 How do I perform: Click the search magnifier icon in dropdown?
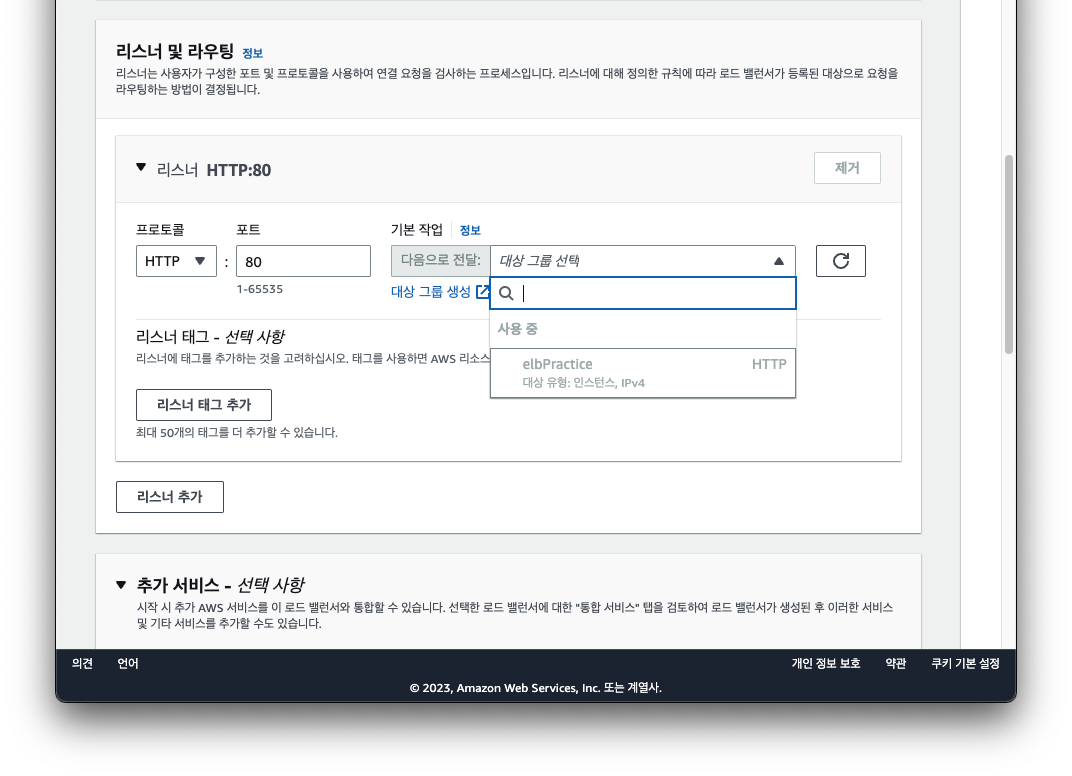(x=506, y=293)
